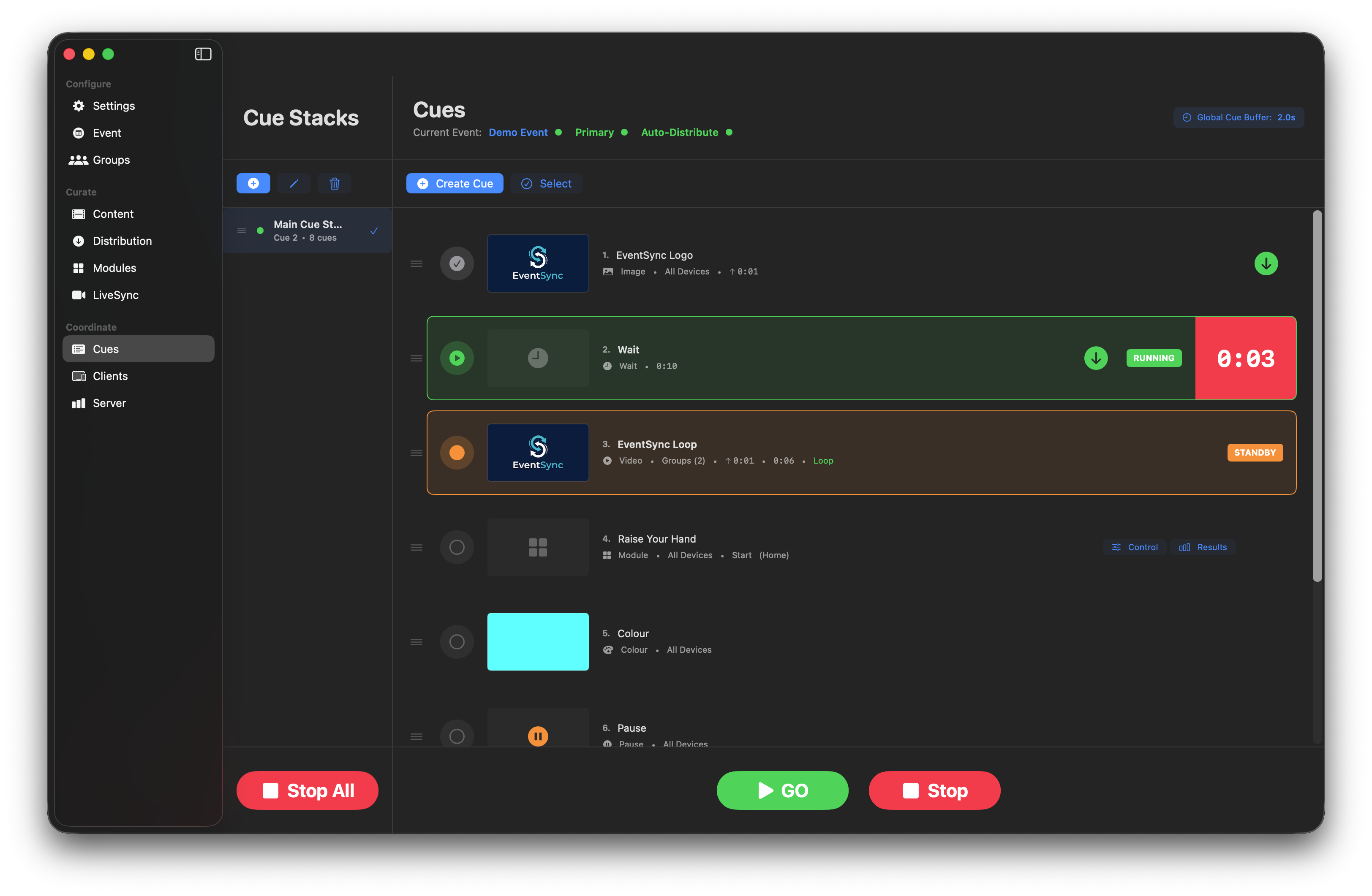Open the Global Cue Buffer setting
Viewport: 1372px width, 896px height.
[x=1238, y=117]
